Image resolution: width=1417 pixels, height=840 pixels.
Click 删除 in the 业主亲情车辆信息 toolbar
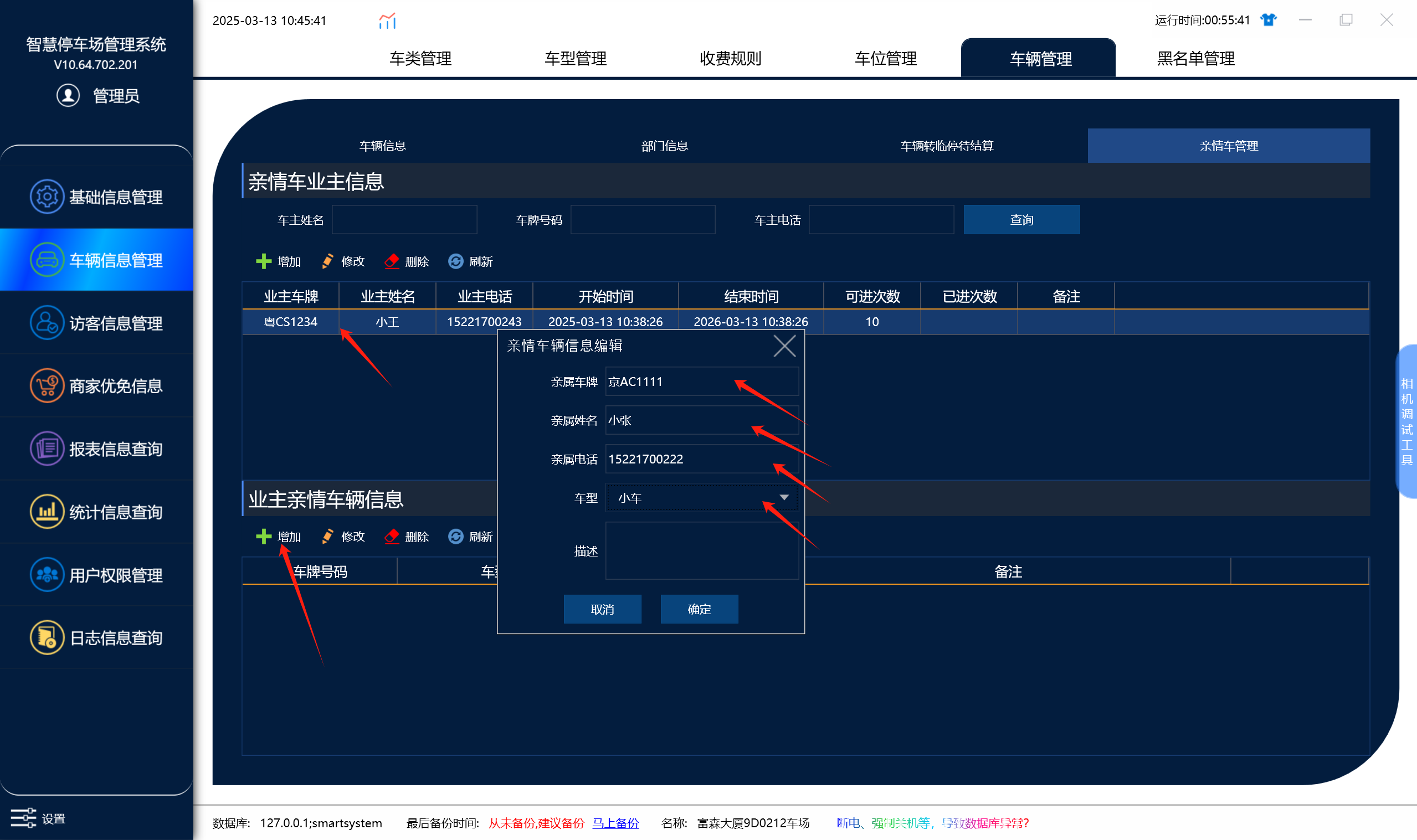click(407, 537)
